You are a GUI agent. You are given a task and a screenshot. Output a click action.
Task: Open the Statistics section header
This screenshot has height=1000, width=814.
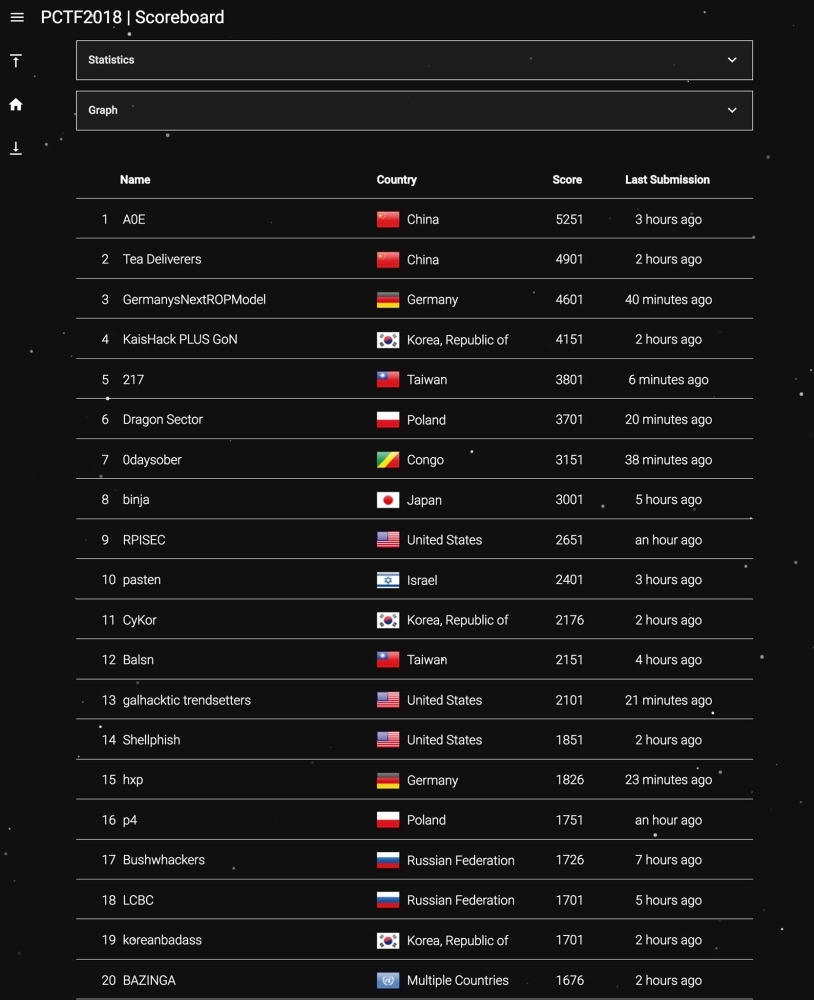point(414,60)
